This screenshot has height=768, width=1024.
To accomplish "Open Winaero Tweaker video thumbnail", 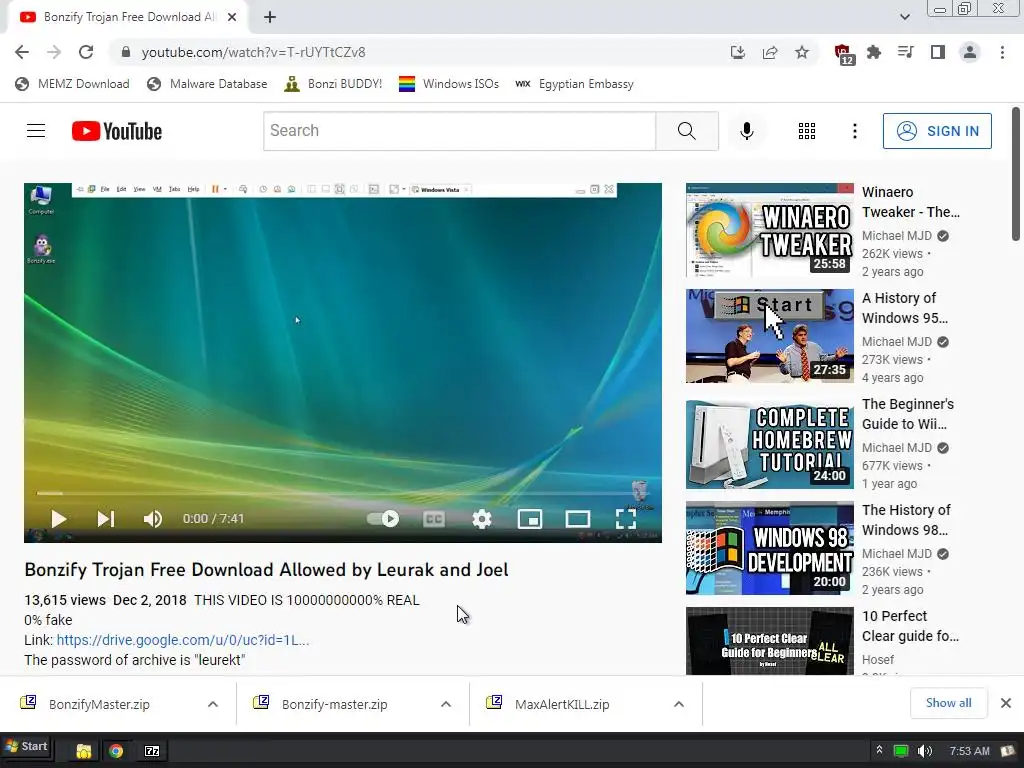I will tap(769, 230).
